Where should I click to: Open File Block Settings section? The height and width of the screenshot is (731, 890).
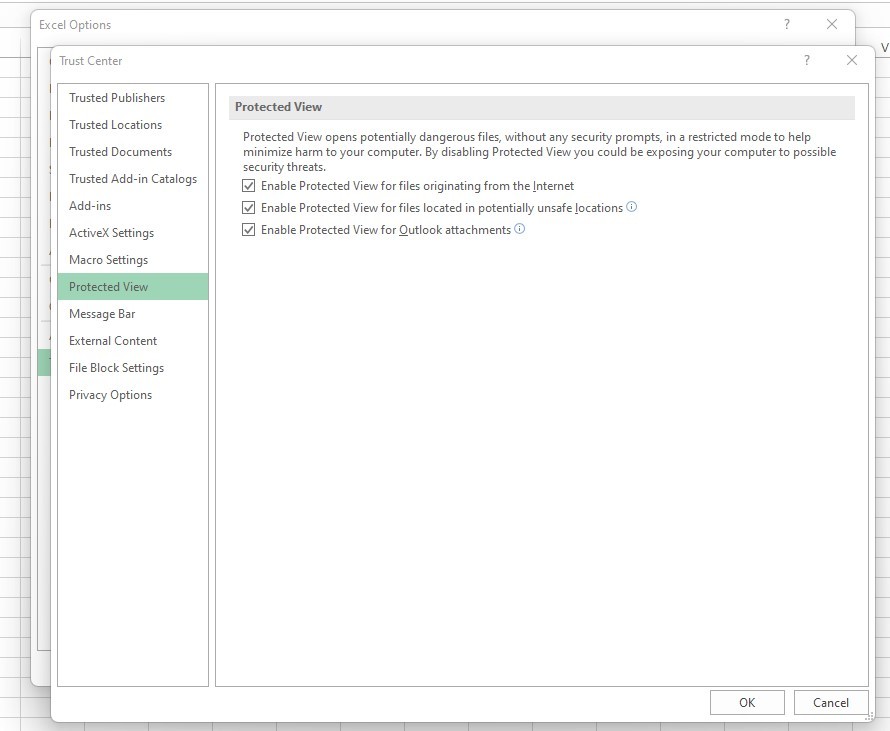[133, 368]
